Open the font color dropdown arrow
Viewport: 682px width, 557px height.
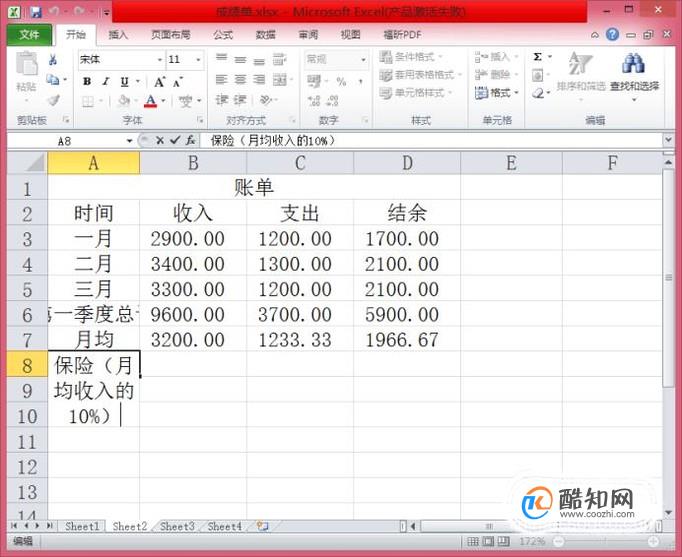164,101
